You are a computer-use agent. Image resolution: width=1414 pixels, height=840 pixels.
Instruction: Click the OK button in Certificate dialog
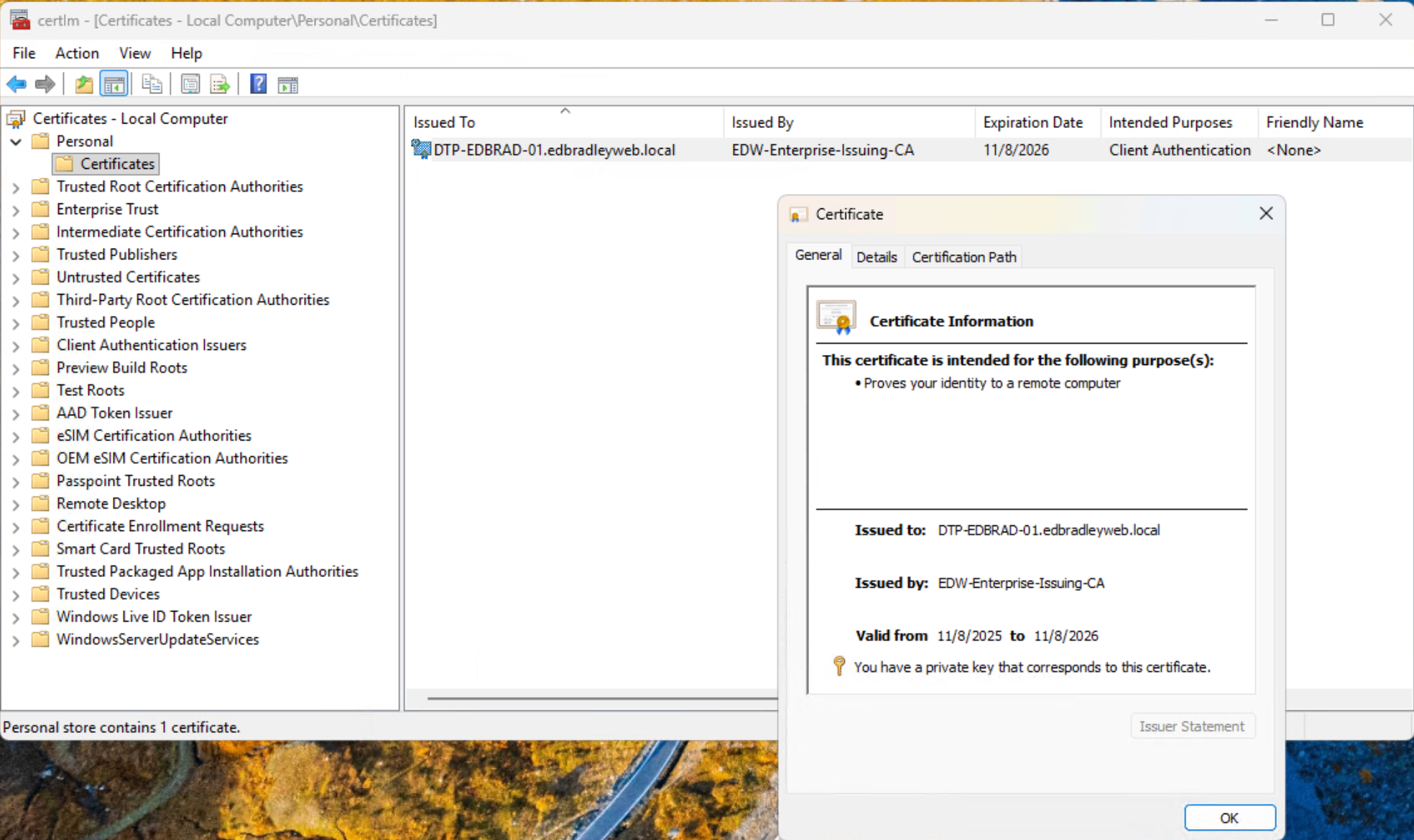tap(1229, 817)
